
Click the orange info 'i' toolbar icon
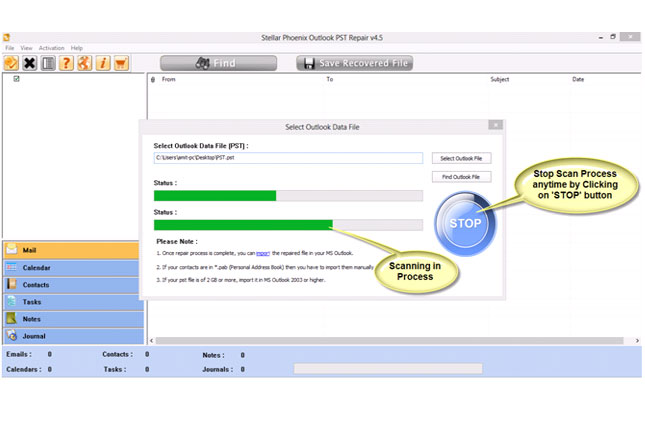pos(103,63)
